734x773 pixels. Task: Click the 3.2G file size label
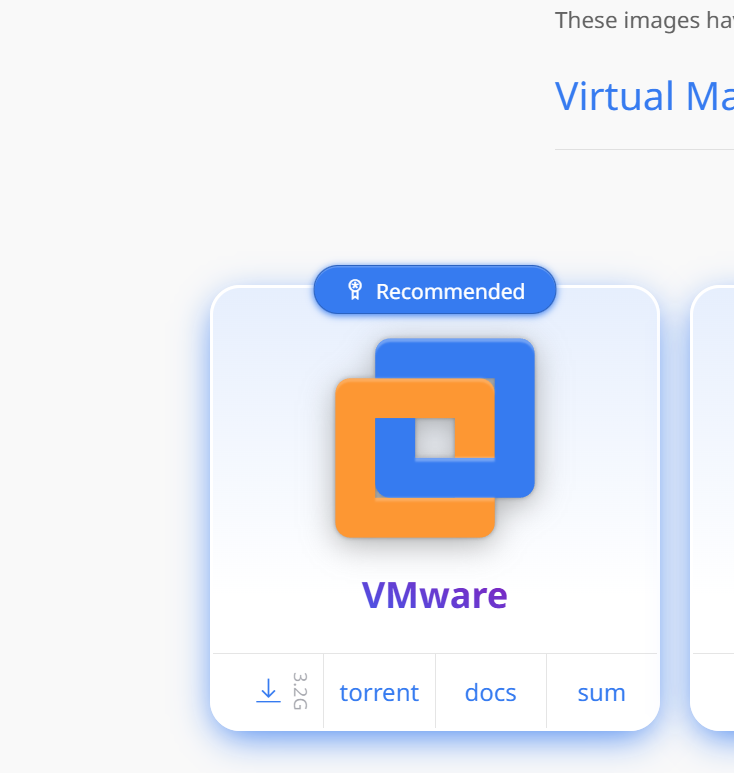[x=300, y=691]
